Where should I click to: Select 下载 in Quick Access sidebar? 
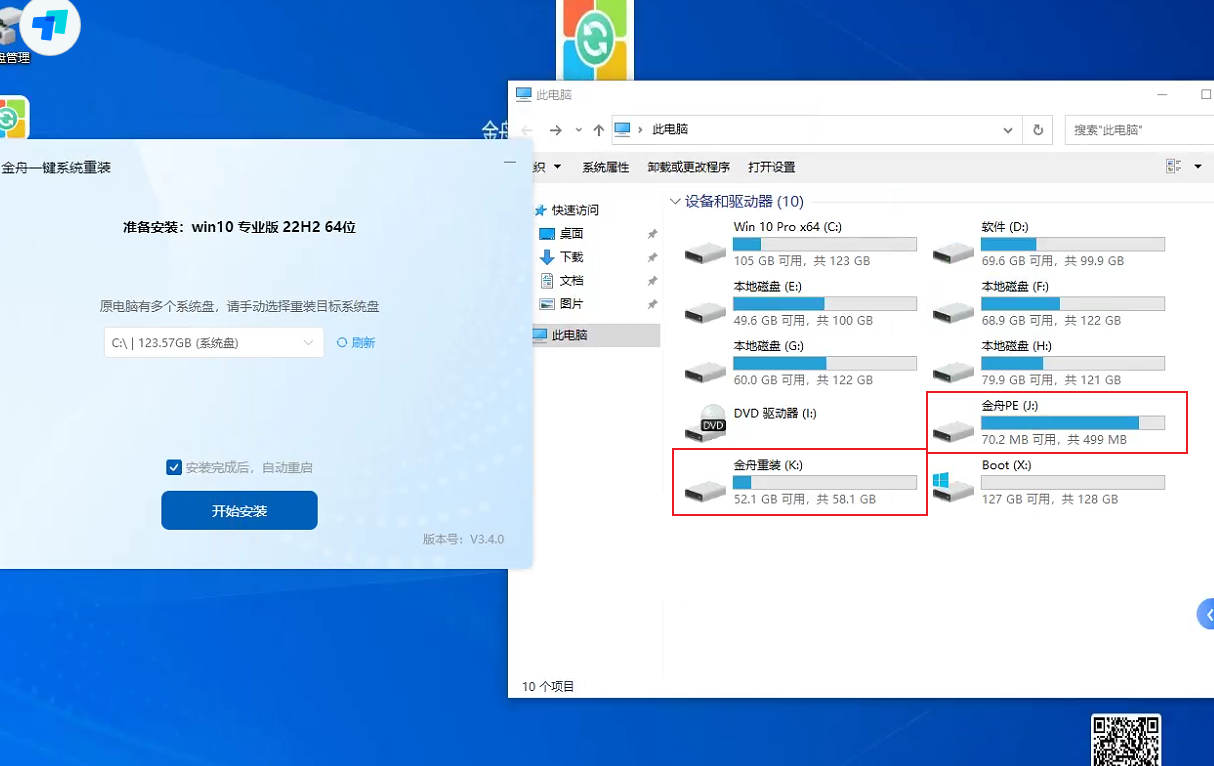point(571,257)
